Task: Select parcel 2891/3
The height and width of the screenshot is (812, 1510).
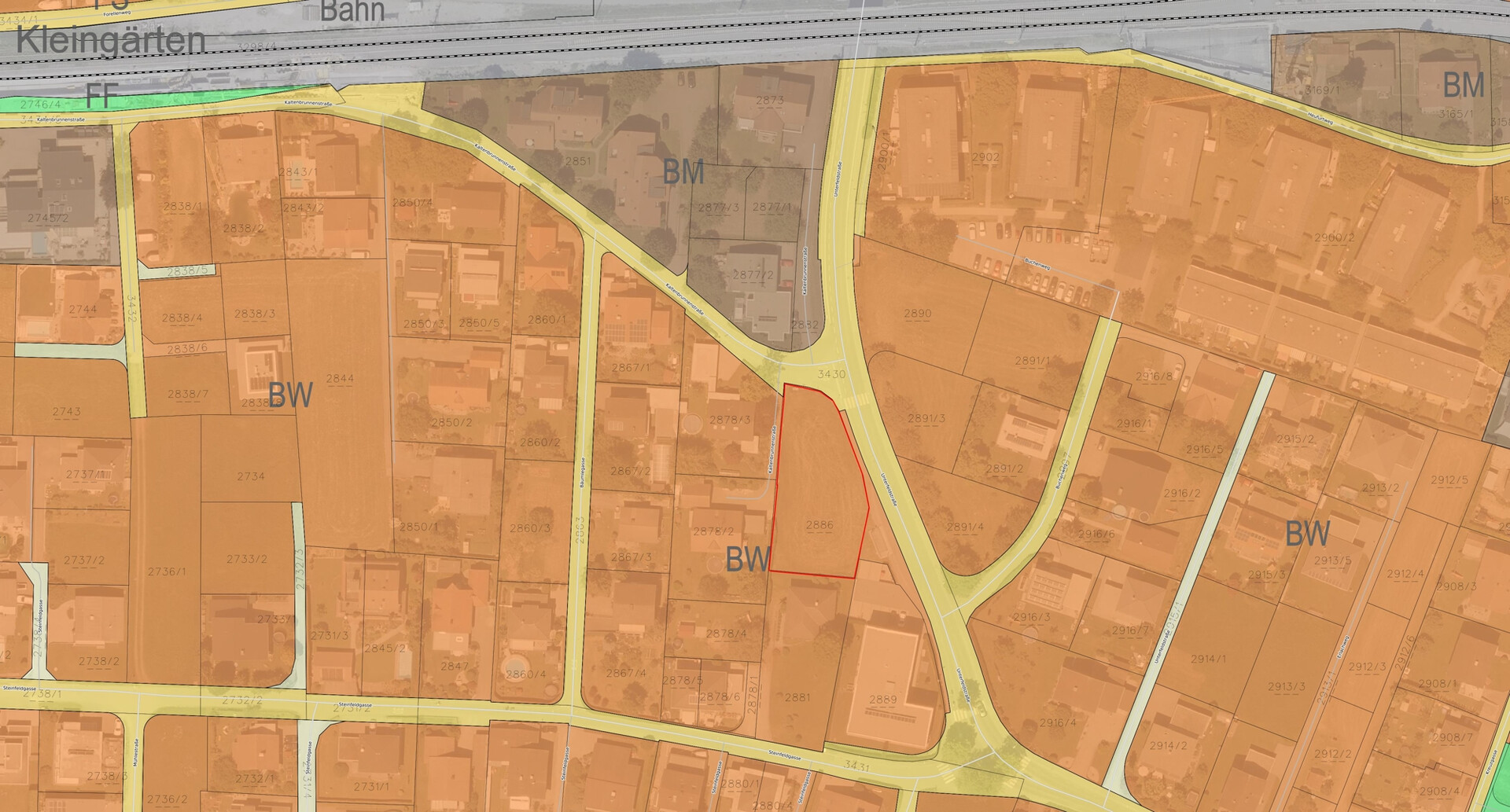Action: click(926, 418)
